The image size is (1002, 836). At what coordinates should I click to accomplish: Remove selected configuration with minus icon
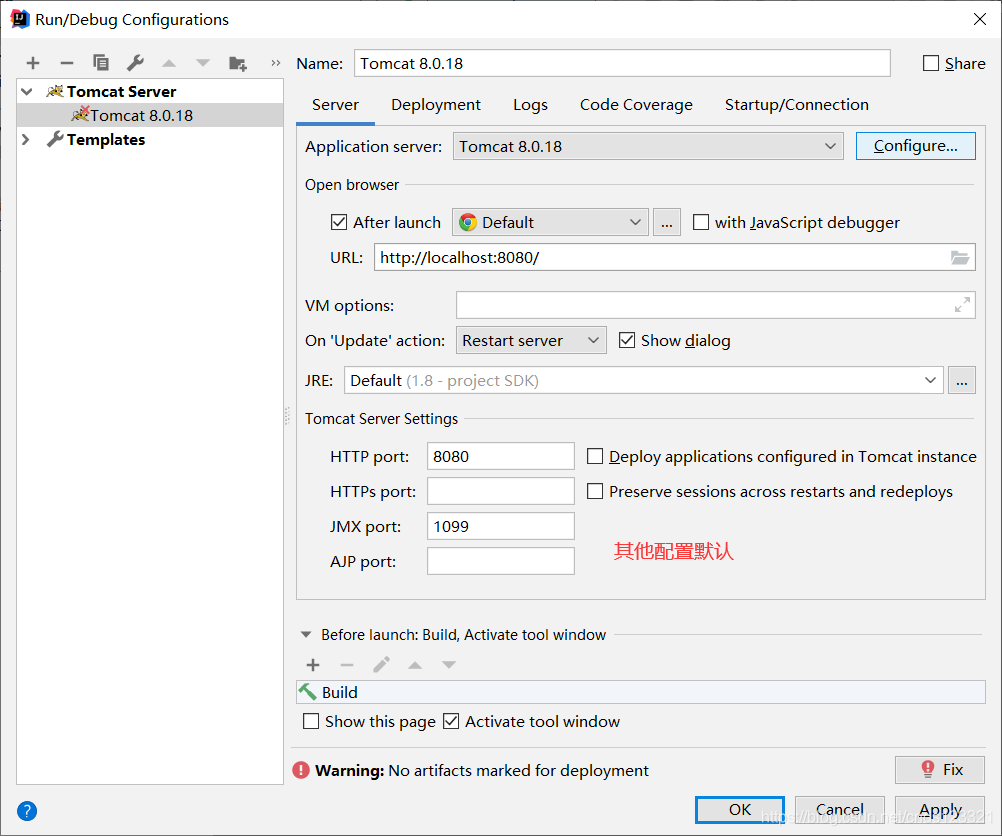66,63
